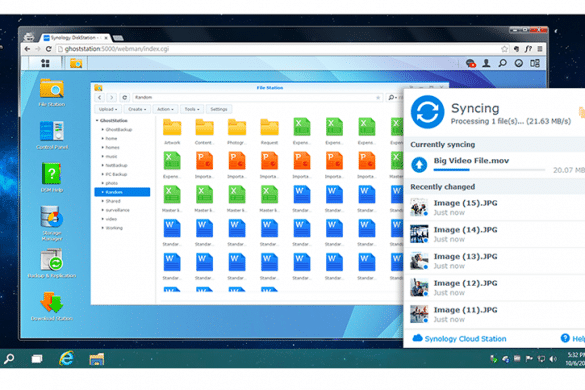
Task: Open Download Station desktop shortcut
Action: (52, 306)
